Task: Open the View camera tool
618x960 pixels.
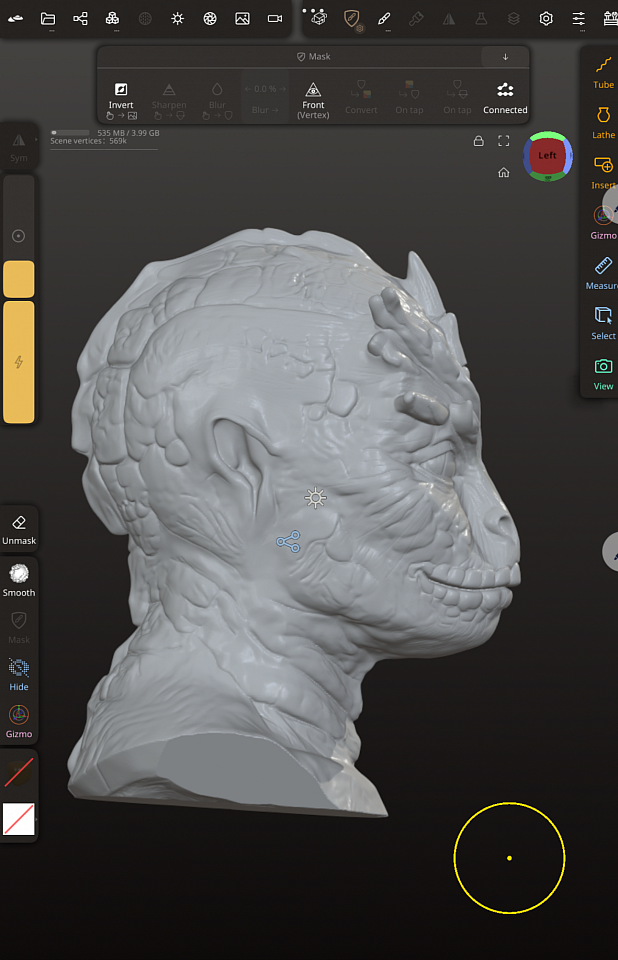Action: point(603,372)
